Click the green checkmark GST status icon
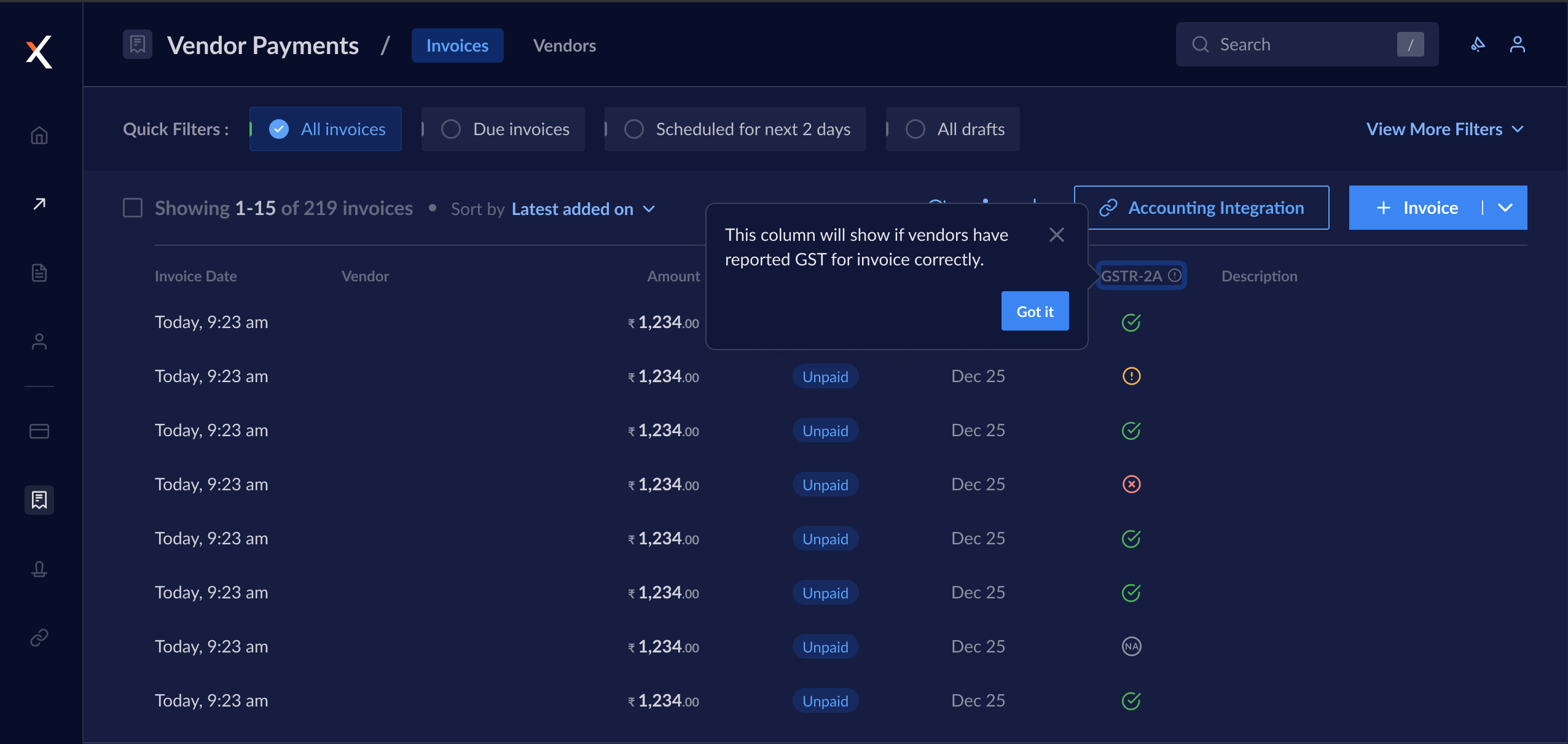Image resolution: width=1568 pixels, height=744 pixels. [1131, 322]
